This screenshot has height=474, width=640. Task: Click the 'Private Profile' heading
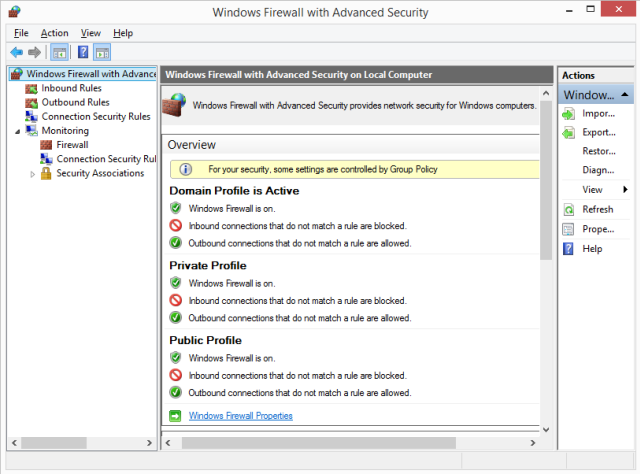tap(208, 265)
